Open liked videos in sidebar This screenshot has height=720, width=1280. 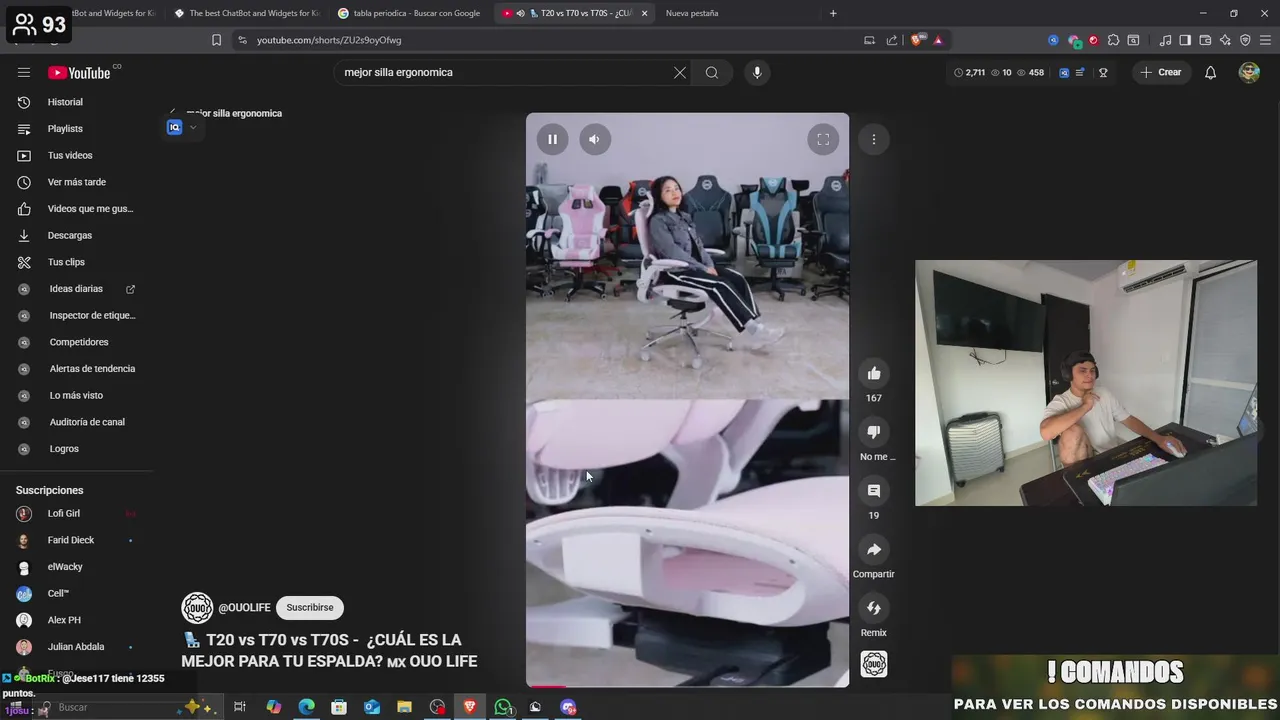click(x=76, y=209)
